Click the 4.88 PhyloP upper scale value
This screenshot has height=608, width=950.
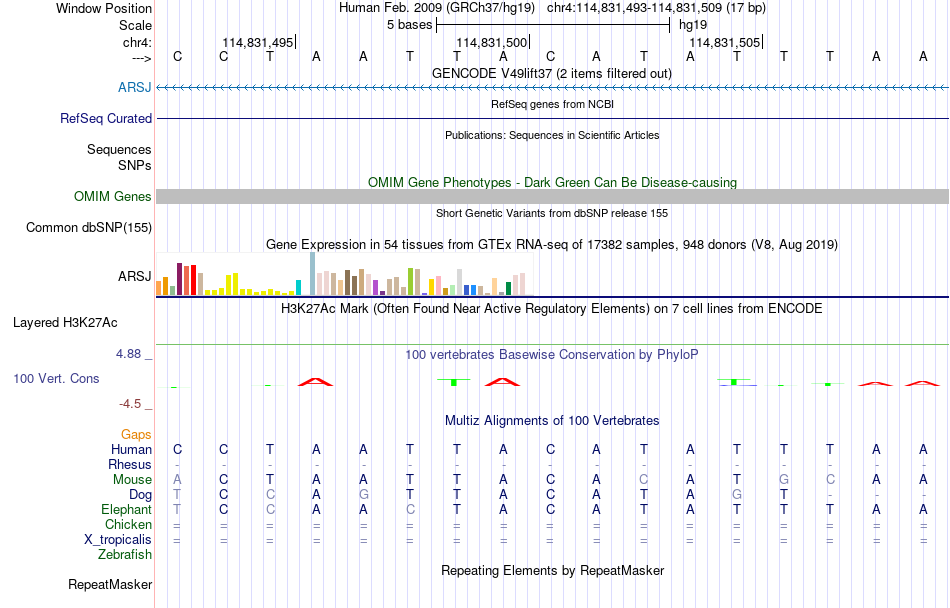(128, 354)
